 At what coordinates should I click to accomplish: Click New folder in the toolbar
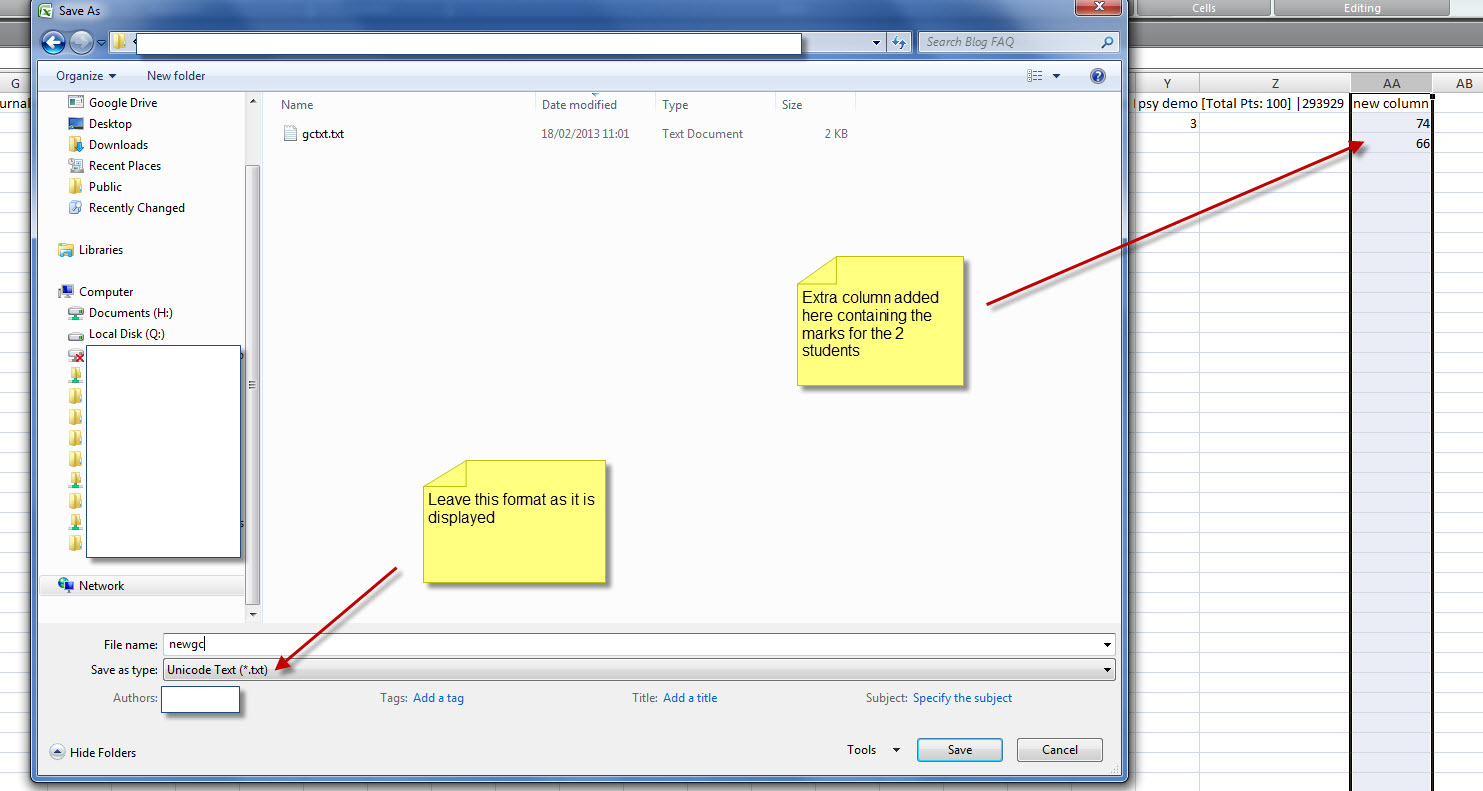click(176, 76)
